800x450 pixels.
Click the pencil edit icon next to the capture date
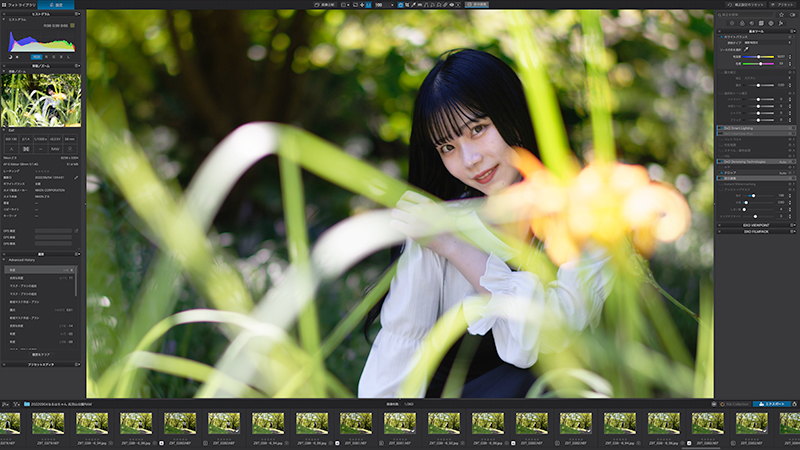[76, 178]
